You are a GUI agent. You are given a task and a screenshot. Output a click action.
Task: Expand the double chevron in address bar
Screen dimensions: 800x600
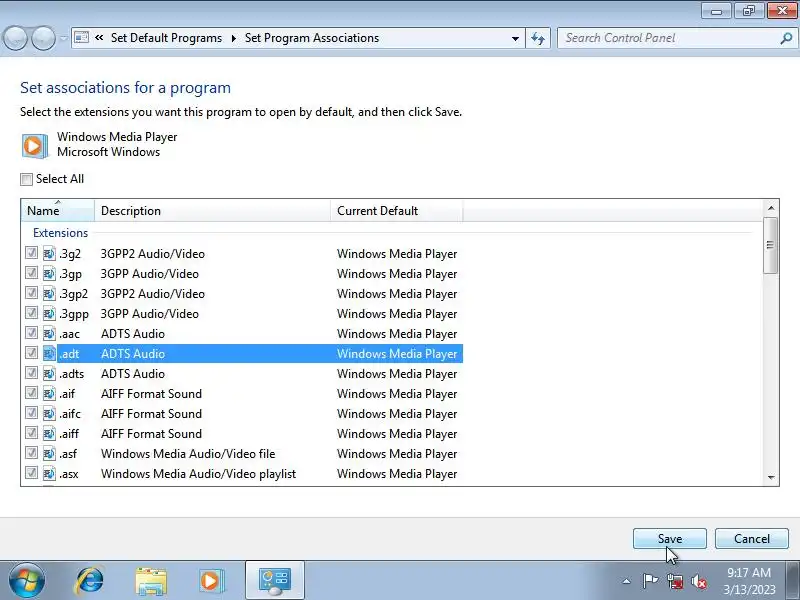[x=99, y=38]
